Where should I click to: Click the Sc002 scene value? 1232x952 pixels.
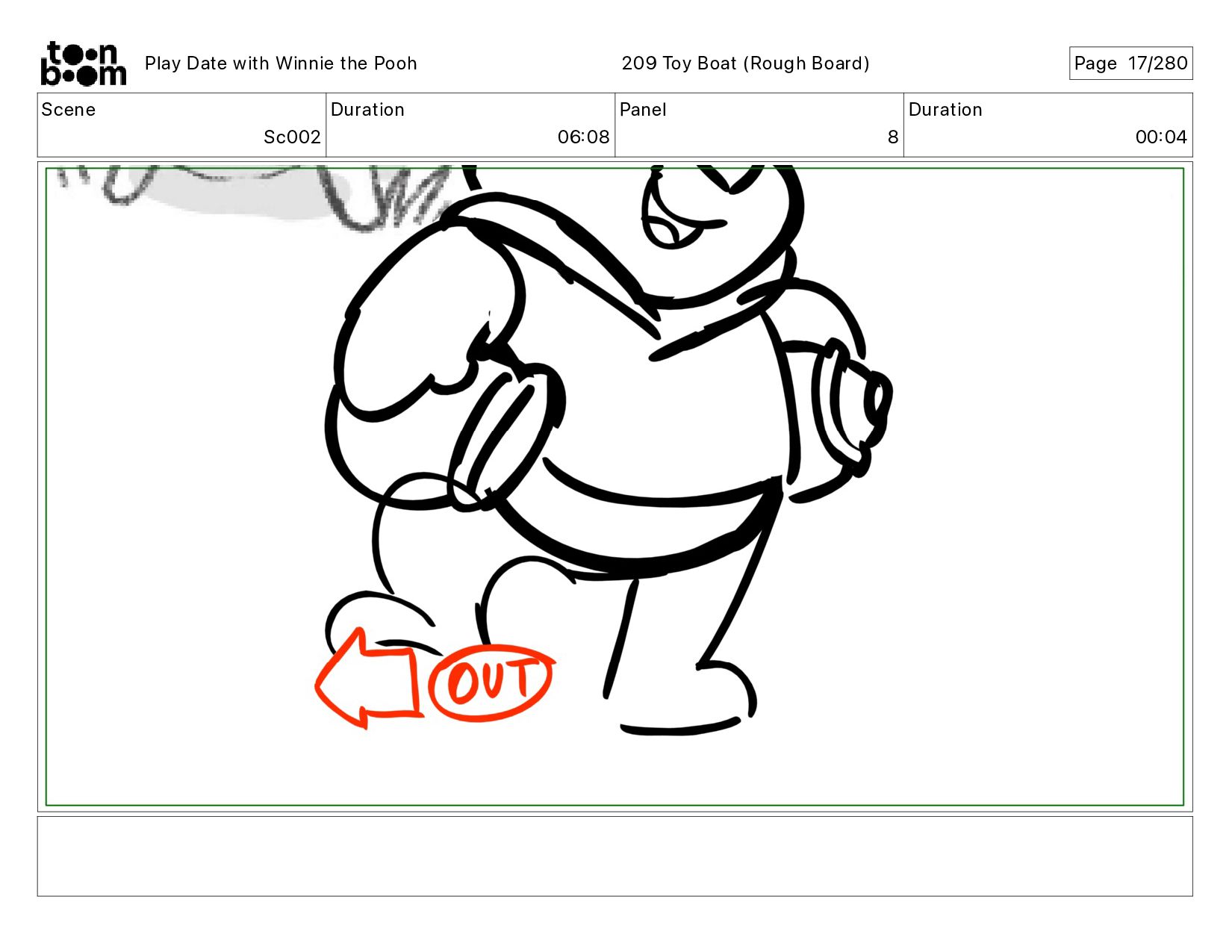[292, 137]
